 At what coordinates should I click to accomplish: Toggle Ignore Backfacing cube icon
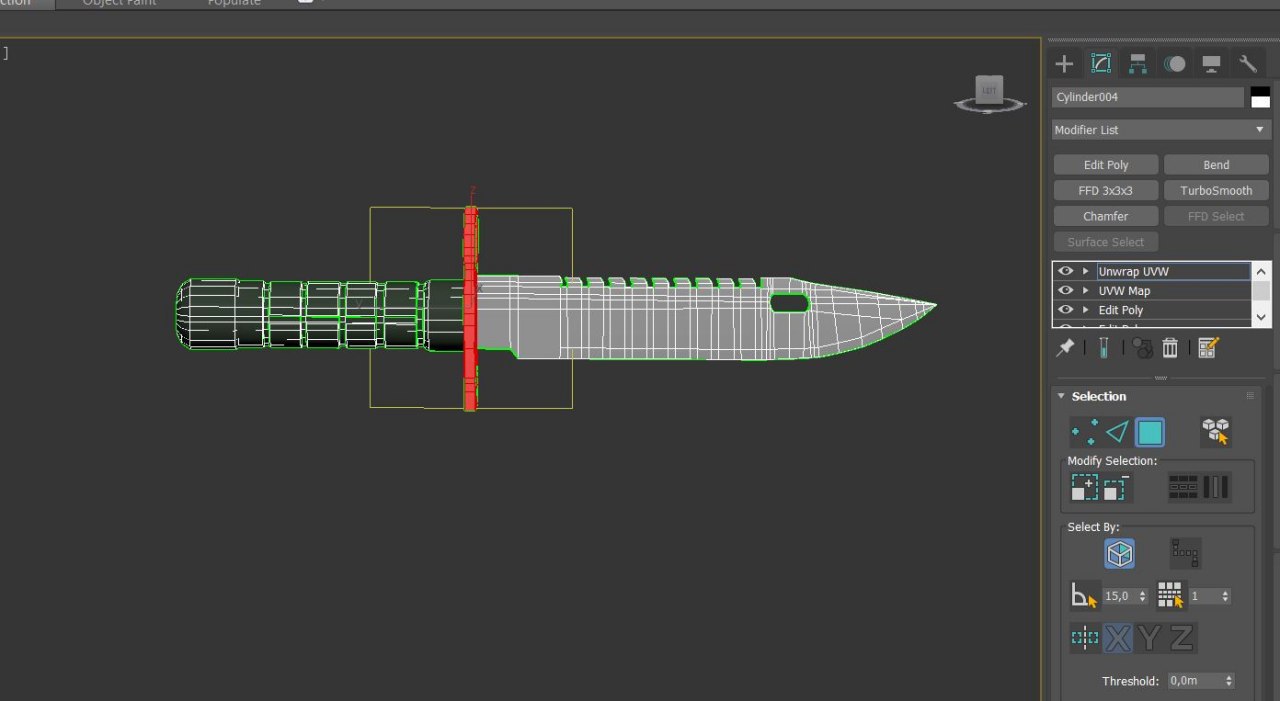[1120, 553]
